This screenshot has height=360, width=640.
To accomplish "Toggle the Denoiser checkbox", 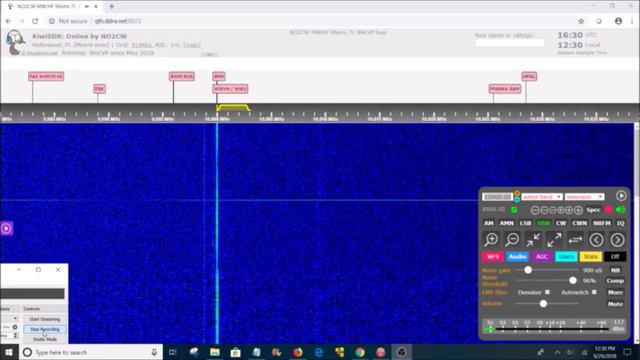I will click(547, 292).
